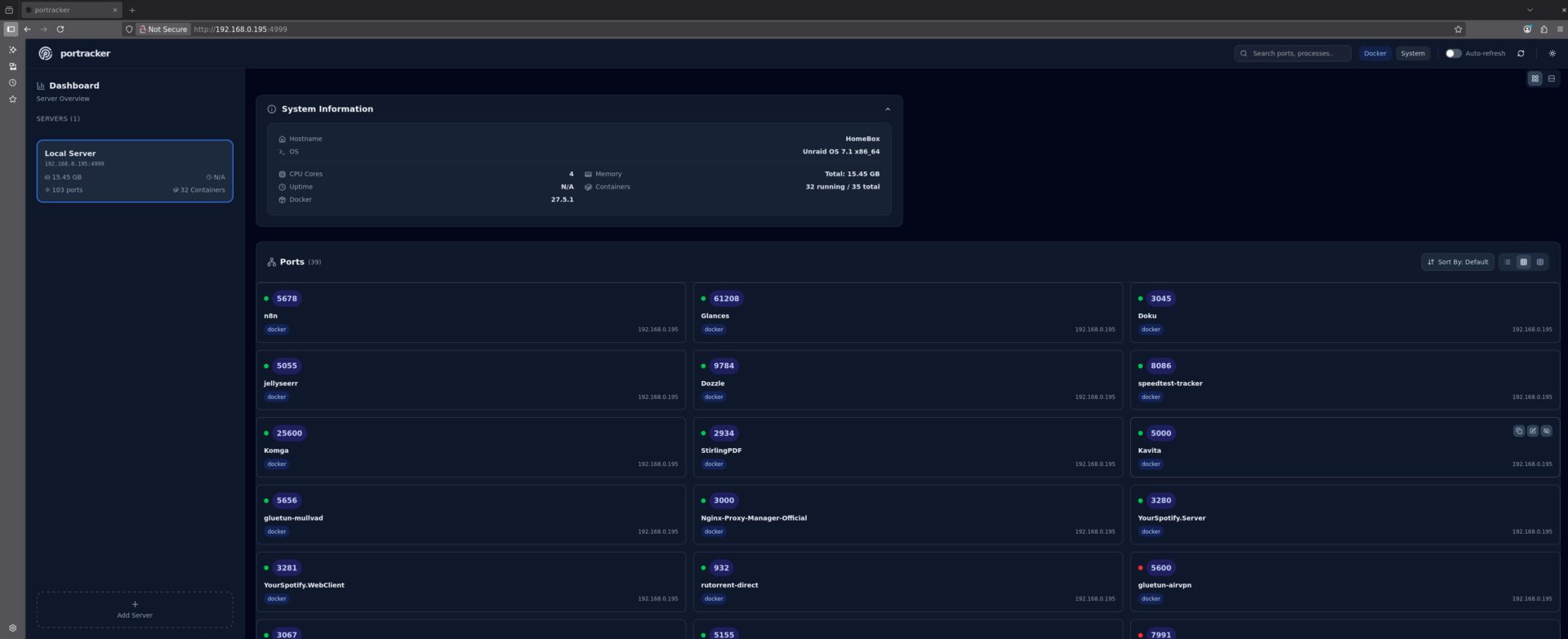Toggle the Auto-refresh switch

pyautogui.click(x=1454, y=53)
